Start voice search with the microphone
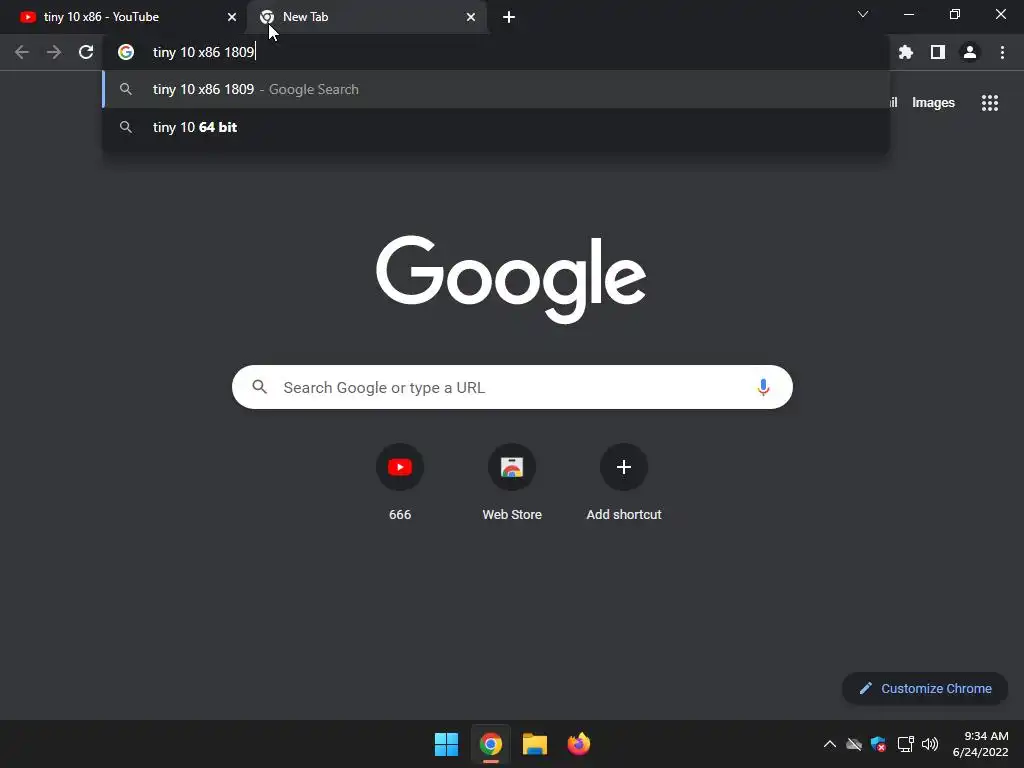The image size is (1024, 768). pos(763,387)
